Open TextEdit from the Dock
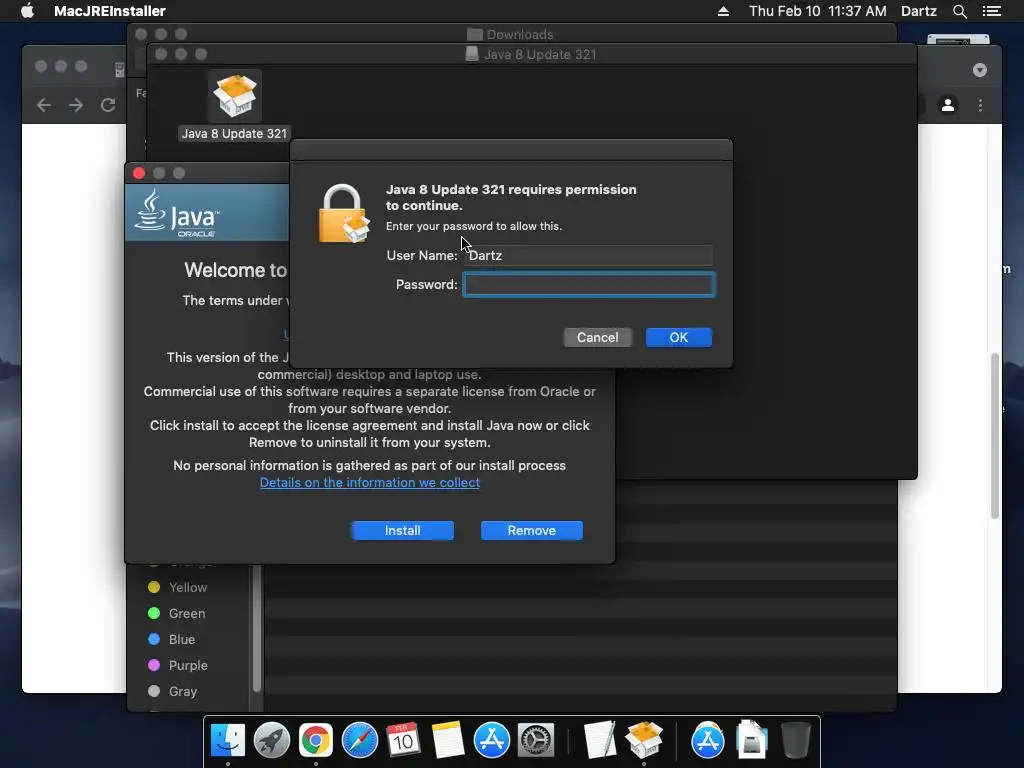 600,740
